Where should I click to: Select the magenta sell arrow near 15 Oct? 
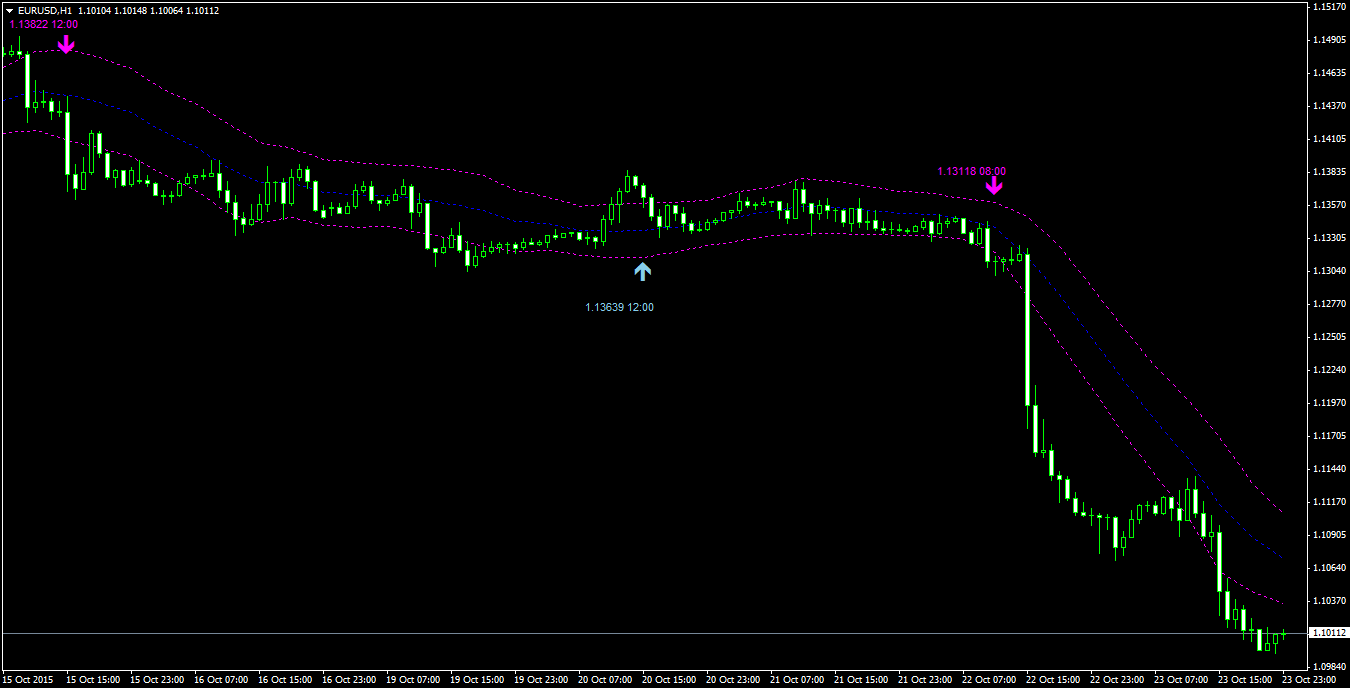click(66, 44)
